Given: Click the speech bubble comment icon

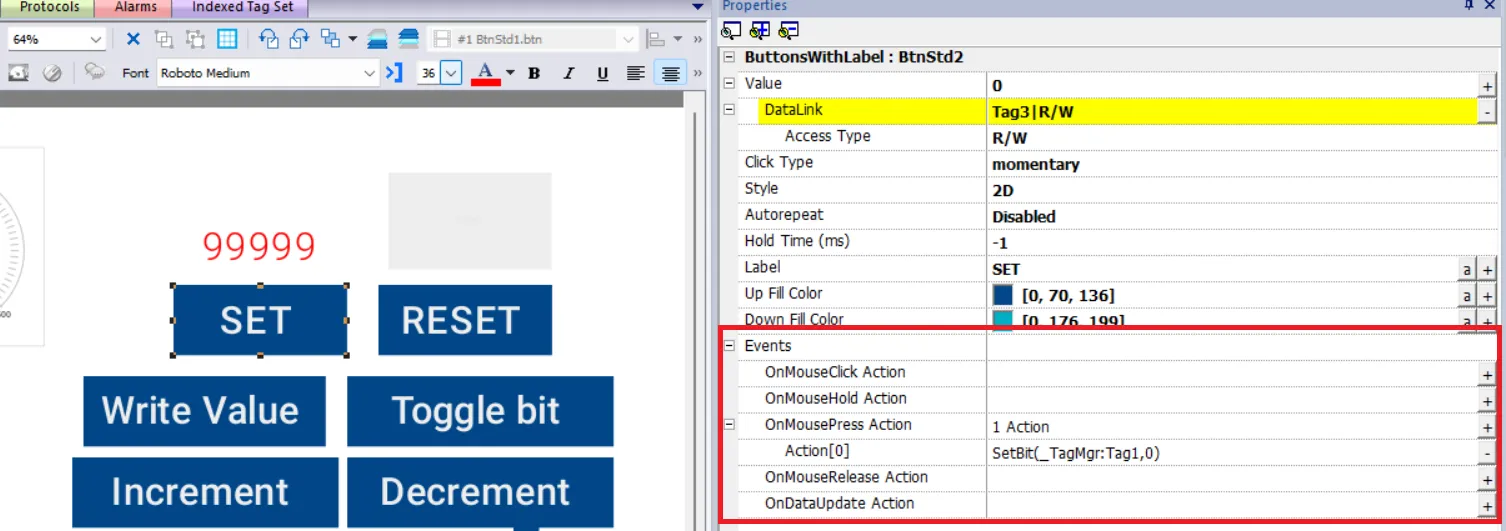Looking at the screenshot, I should coord(95,72).
